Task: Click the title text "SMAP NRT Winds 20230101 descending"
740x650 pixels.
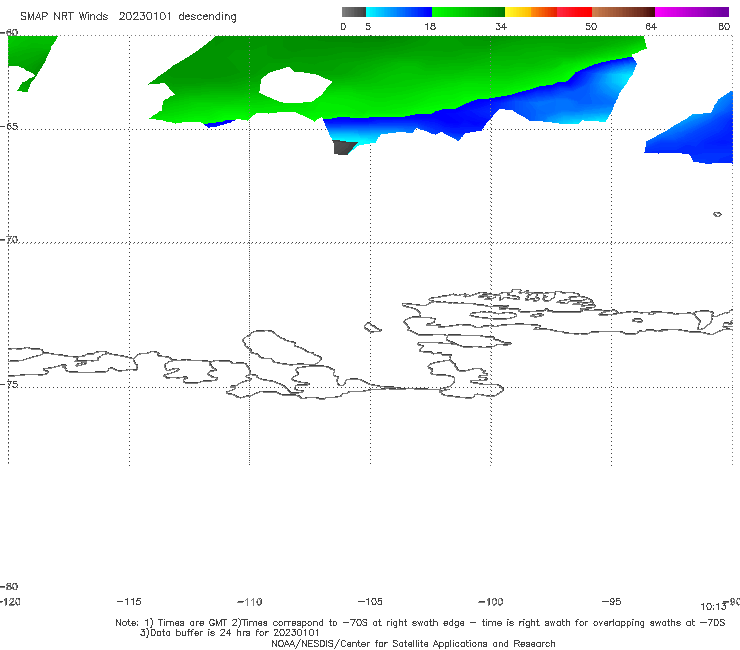Action: [128, 16]
